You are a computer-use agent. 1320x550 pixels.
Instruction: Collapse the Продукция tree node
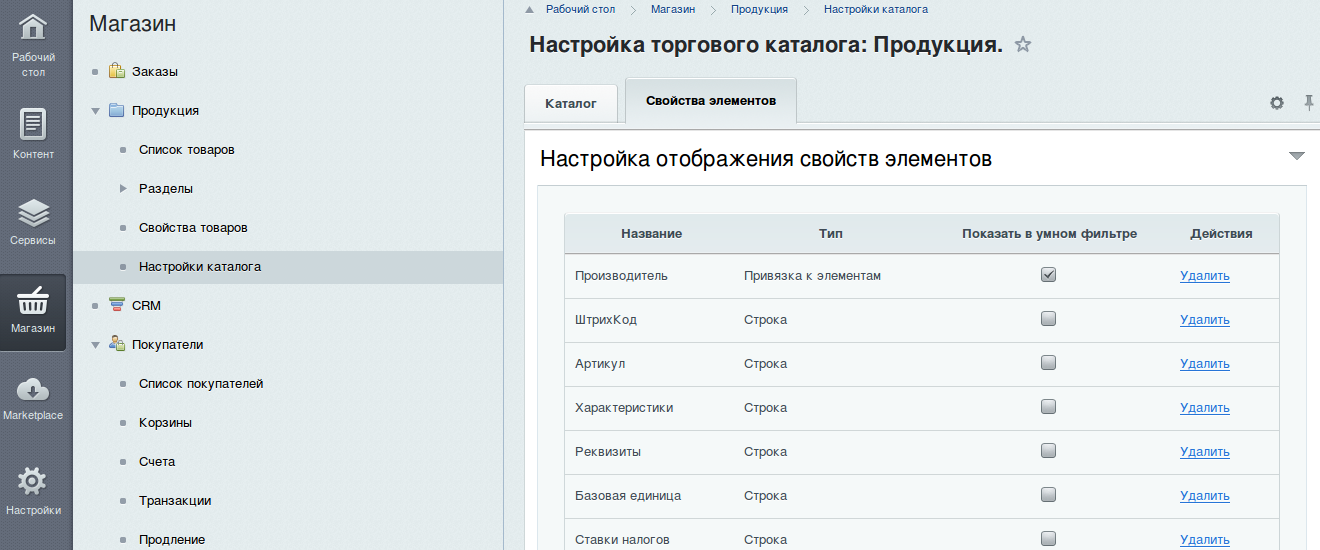[95, 111]
